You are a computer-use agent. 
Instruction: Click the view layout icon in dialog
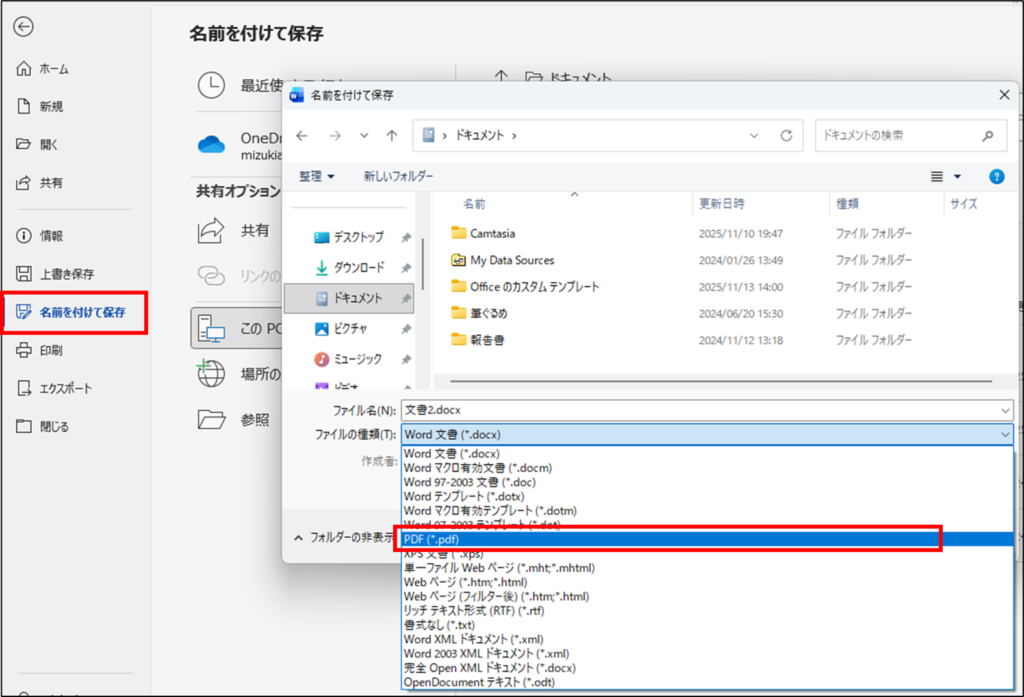point(937,176)
